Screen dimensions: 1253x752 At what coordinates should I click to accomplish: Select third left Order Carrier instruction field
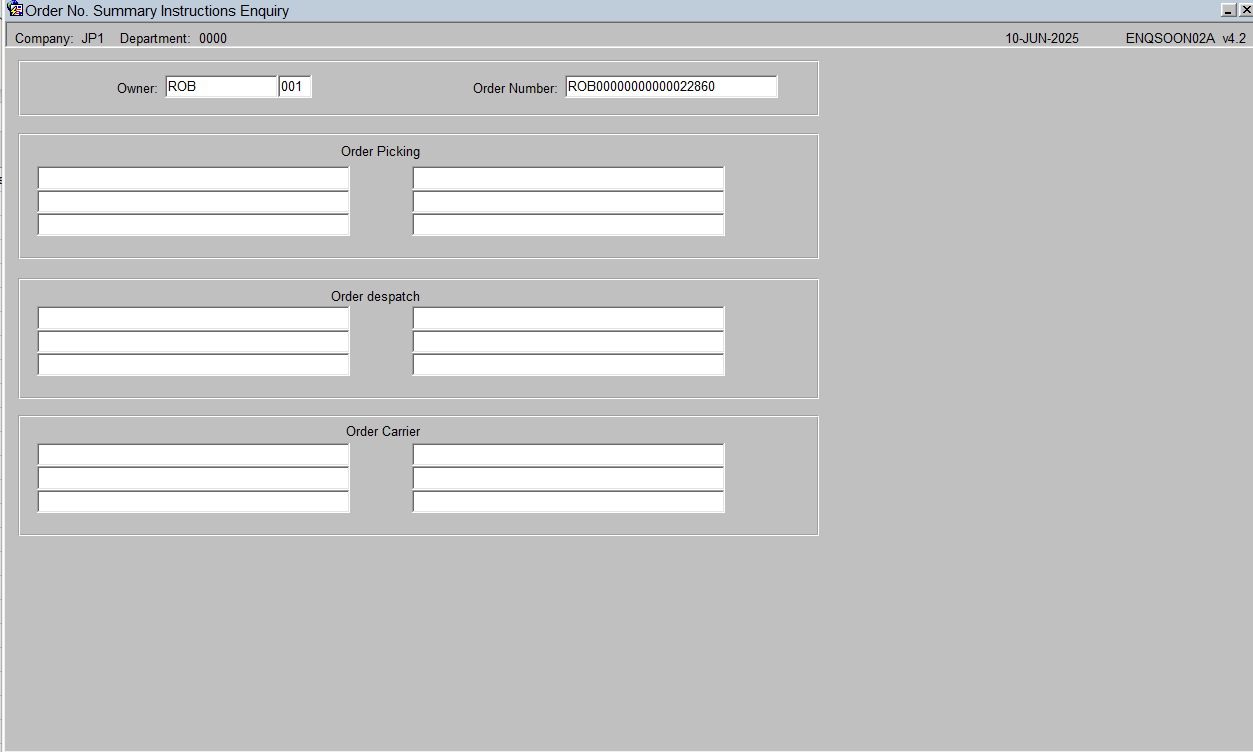pos(193,501)
